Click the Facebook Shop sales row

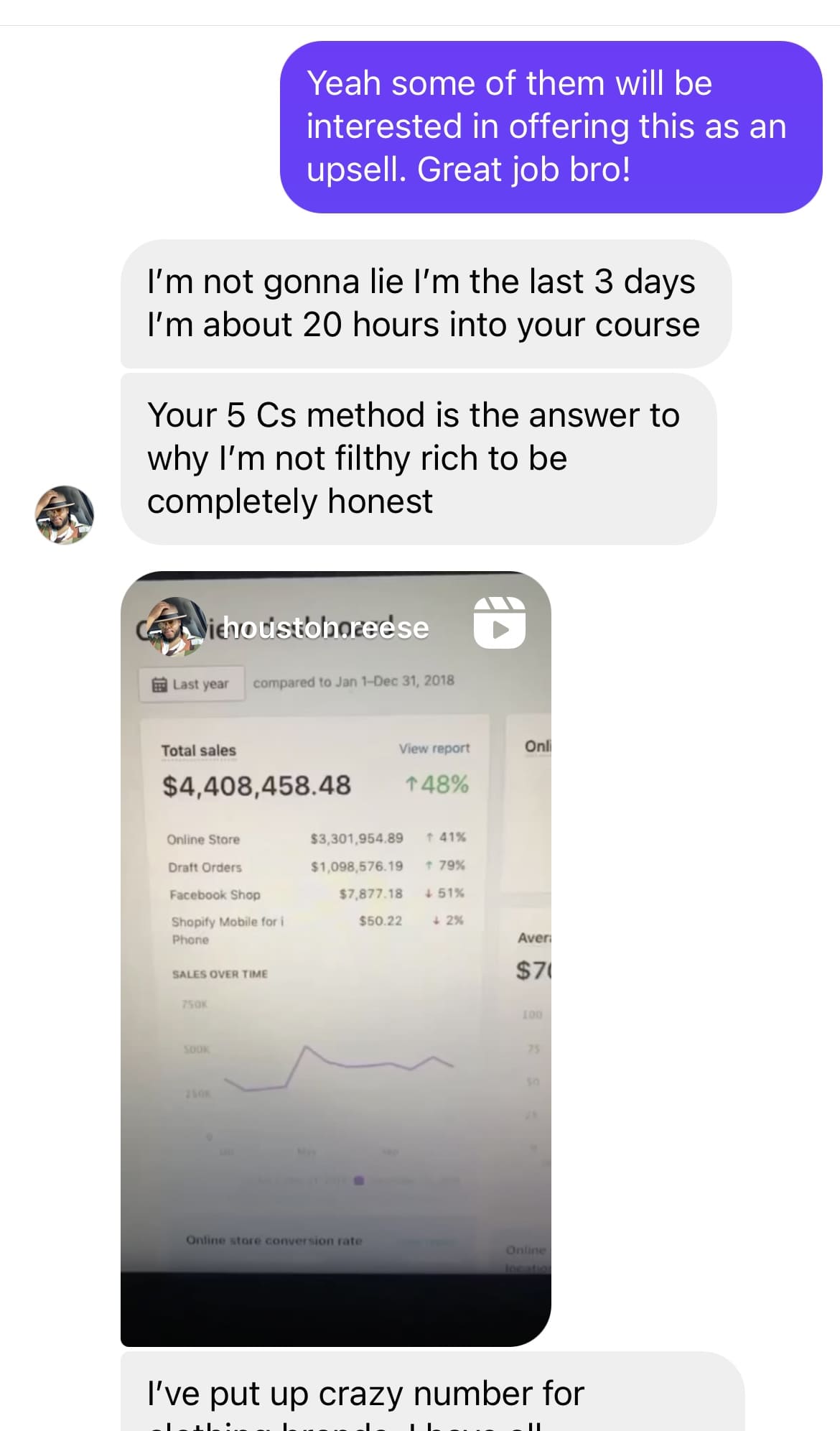(317, 894)
